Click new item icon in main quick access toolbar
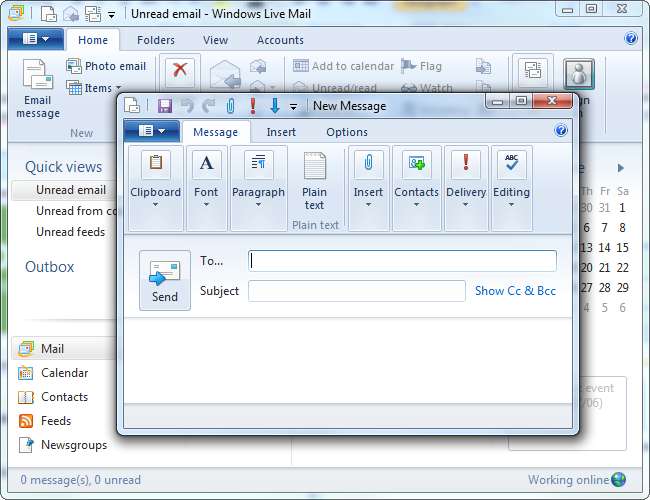The width and height of the screenshot is (650, 500). coord(49,15)
